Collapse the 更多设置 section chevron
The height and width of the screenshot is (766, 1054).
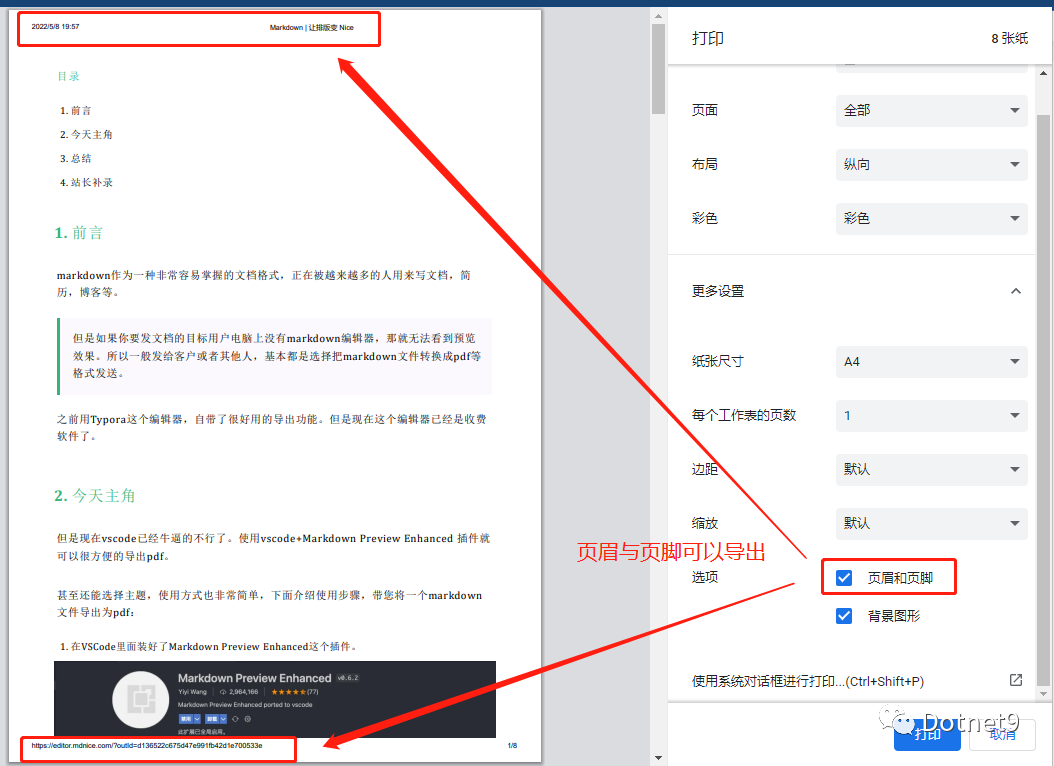click(x=1016, y=291)
